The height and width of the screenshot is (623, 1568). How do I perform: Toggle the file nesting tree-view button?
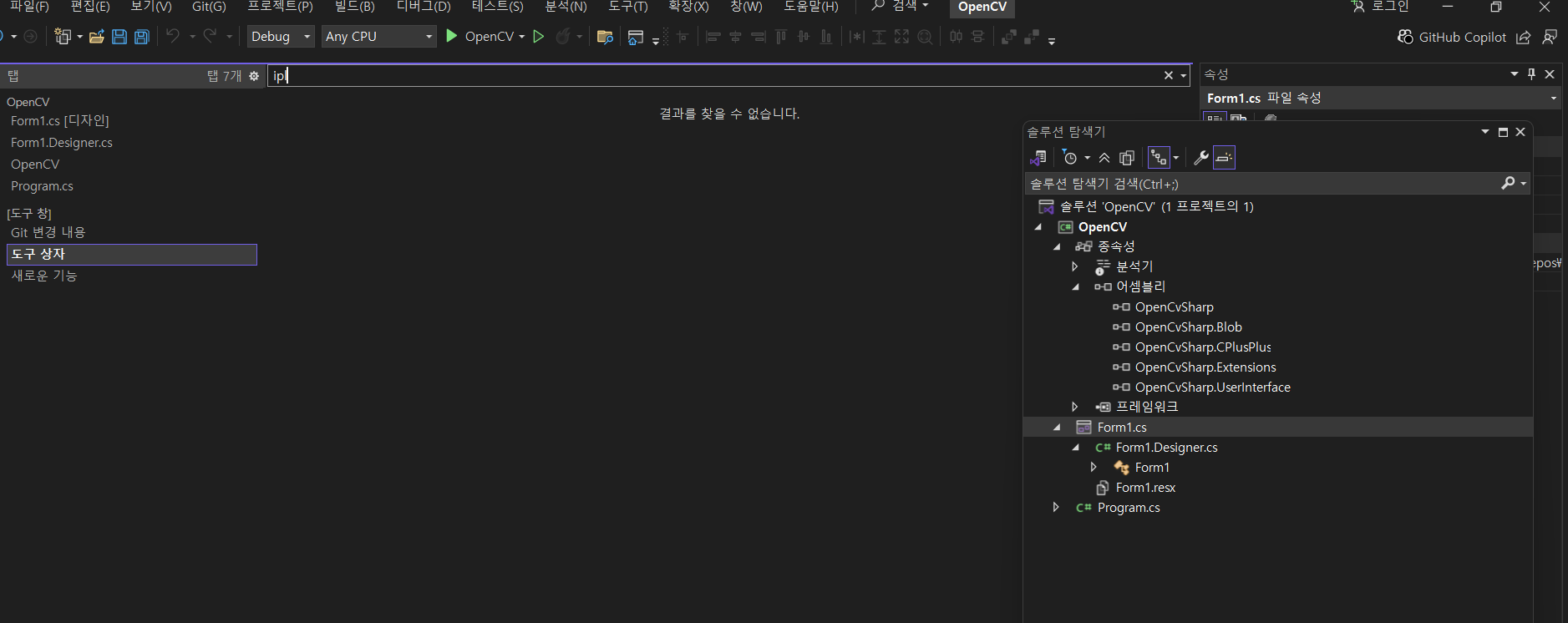click(x=1159, y=157)
